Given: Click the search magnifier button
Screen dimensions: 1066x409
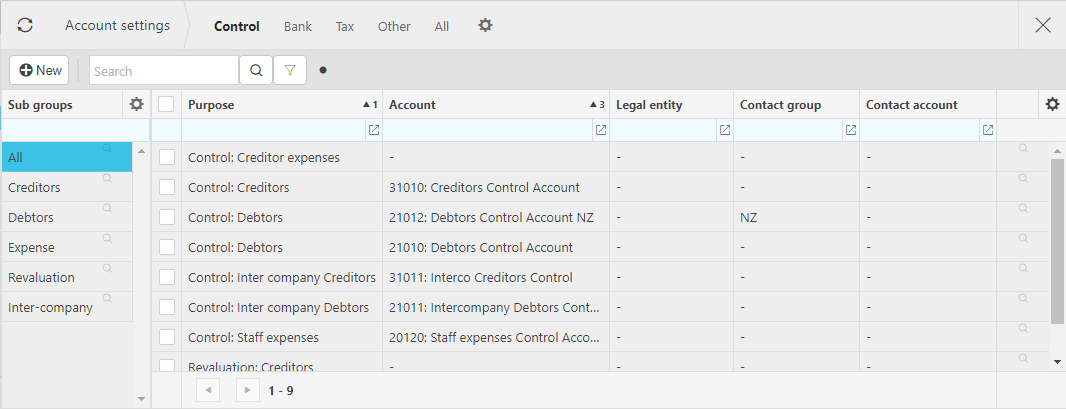Looking at the screenshot, I should point(256,70).
